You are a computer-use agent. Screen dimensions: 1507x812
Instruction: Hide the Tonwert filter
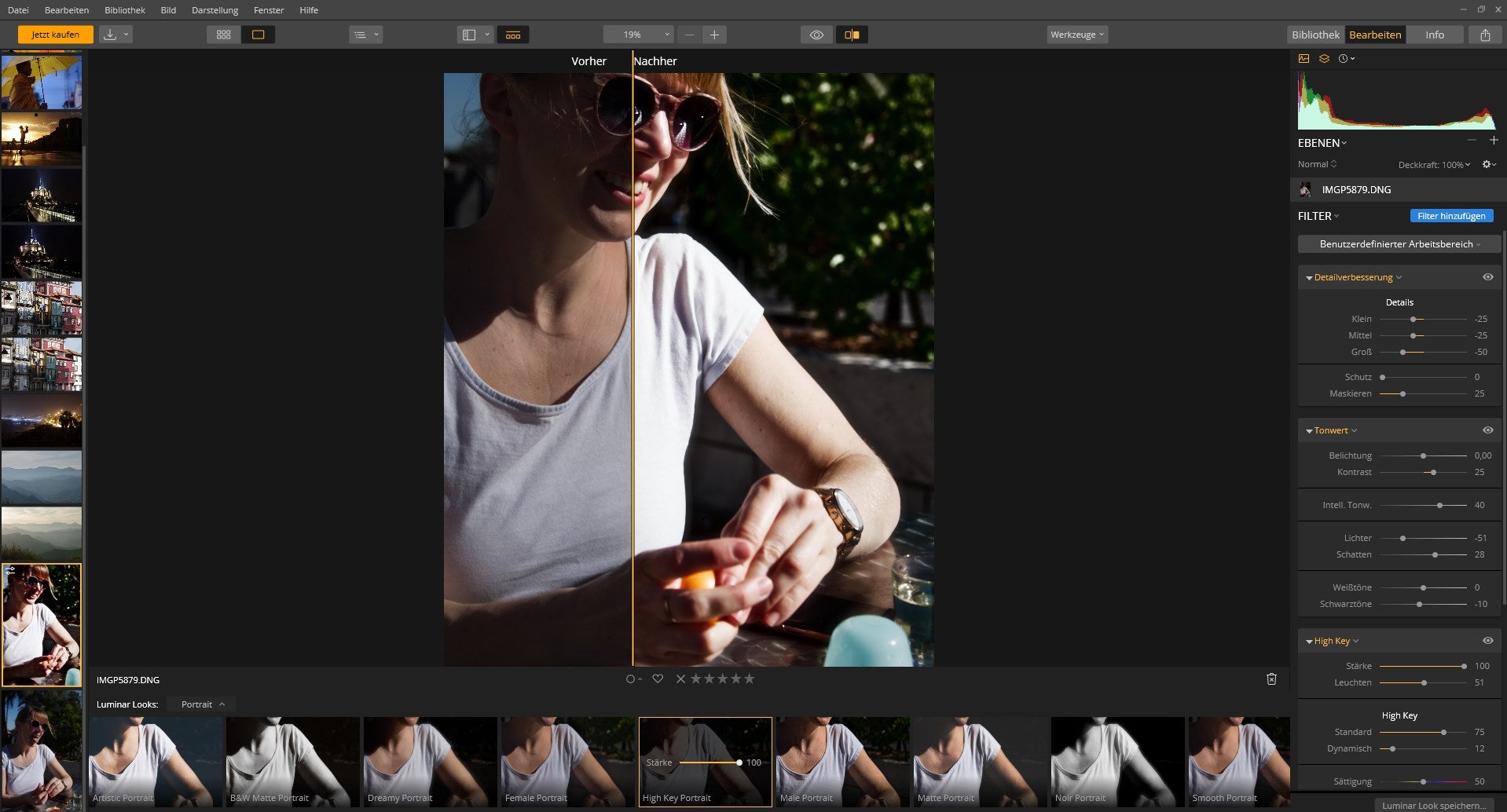pyautogui.click(x=1487, y=430)
